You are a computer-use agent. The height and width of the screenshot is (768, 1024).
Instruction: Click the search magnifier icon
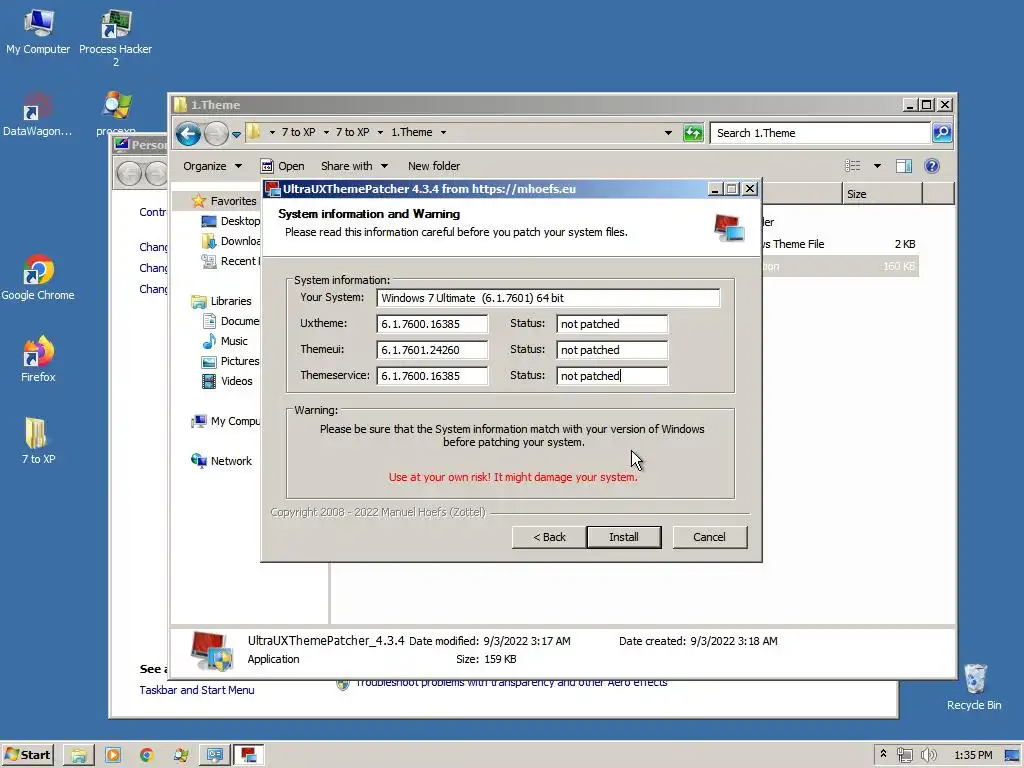942,133
